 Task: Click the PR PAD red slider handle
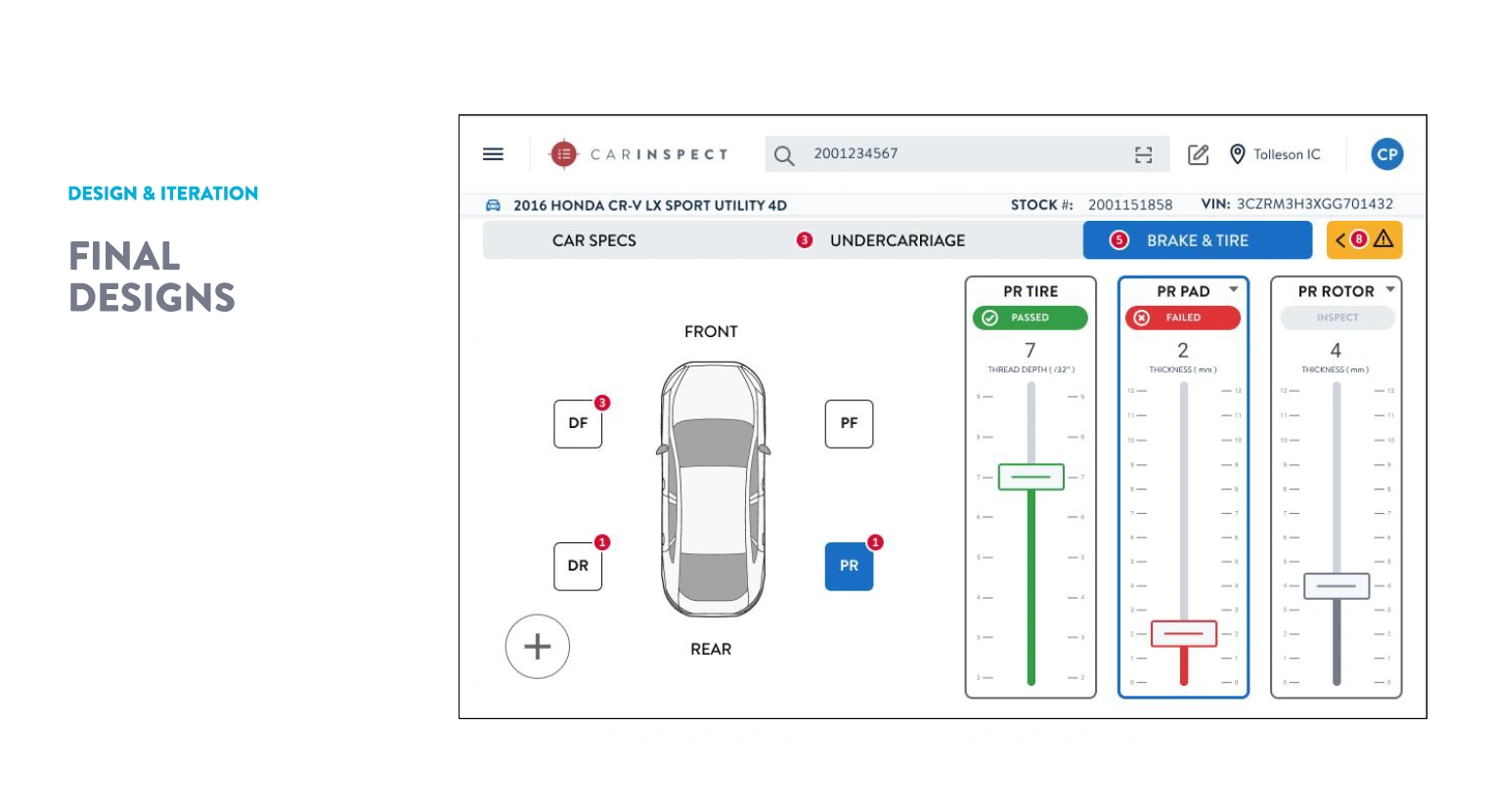point(1184,634)
